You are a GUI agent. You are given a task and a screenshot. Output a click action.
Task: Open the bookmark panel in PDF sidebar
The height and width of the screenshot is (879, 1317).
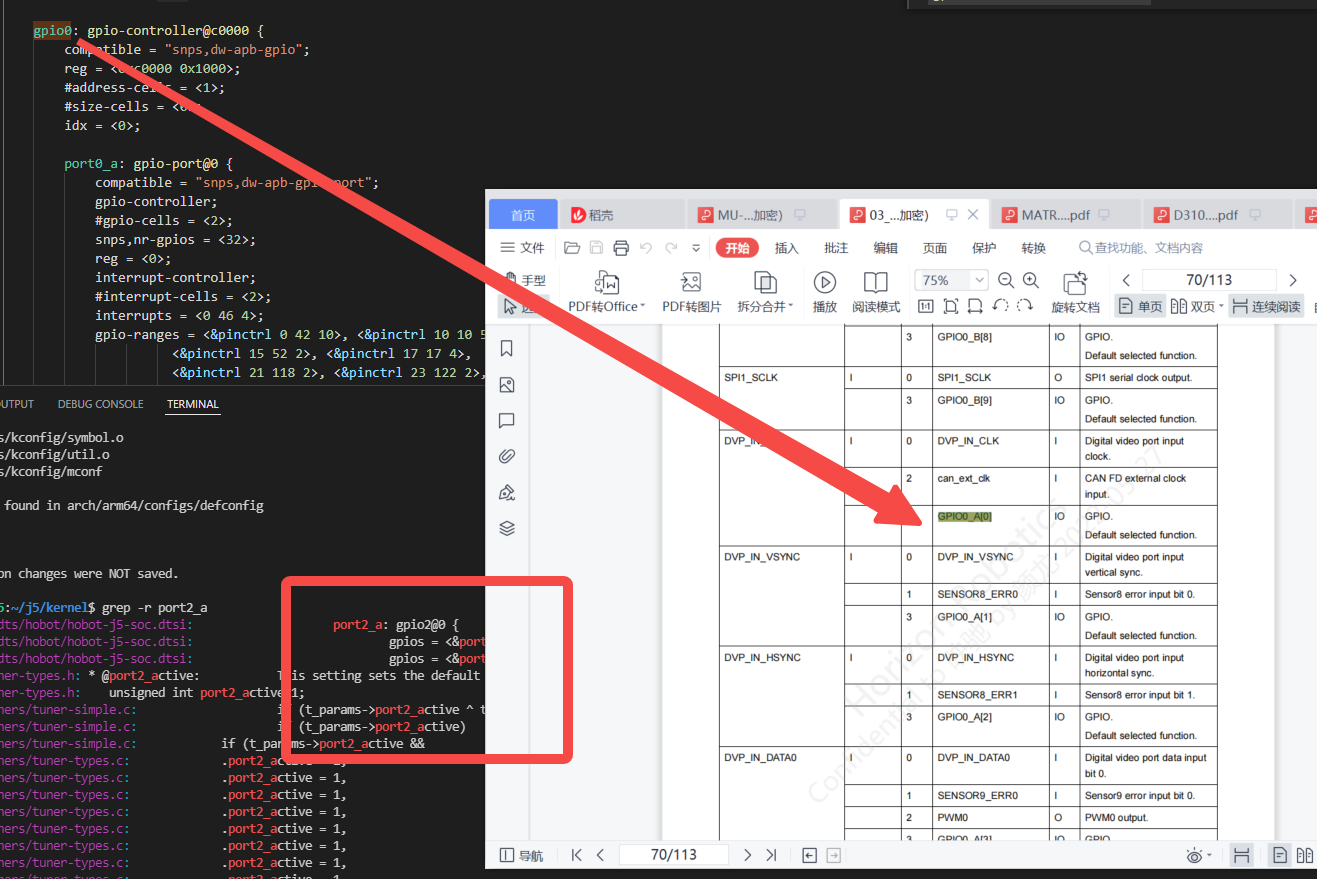(507, 348)
